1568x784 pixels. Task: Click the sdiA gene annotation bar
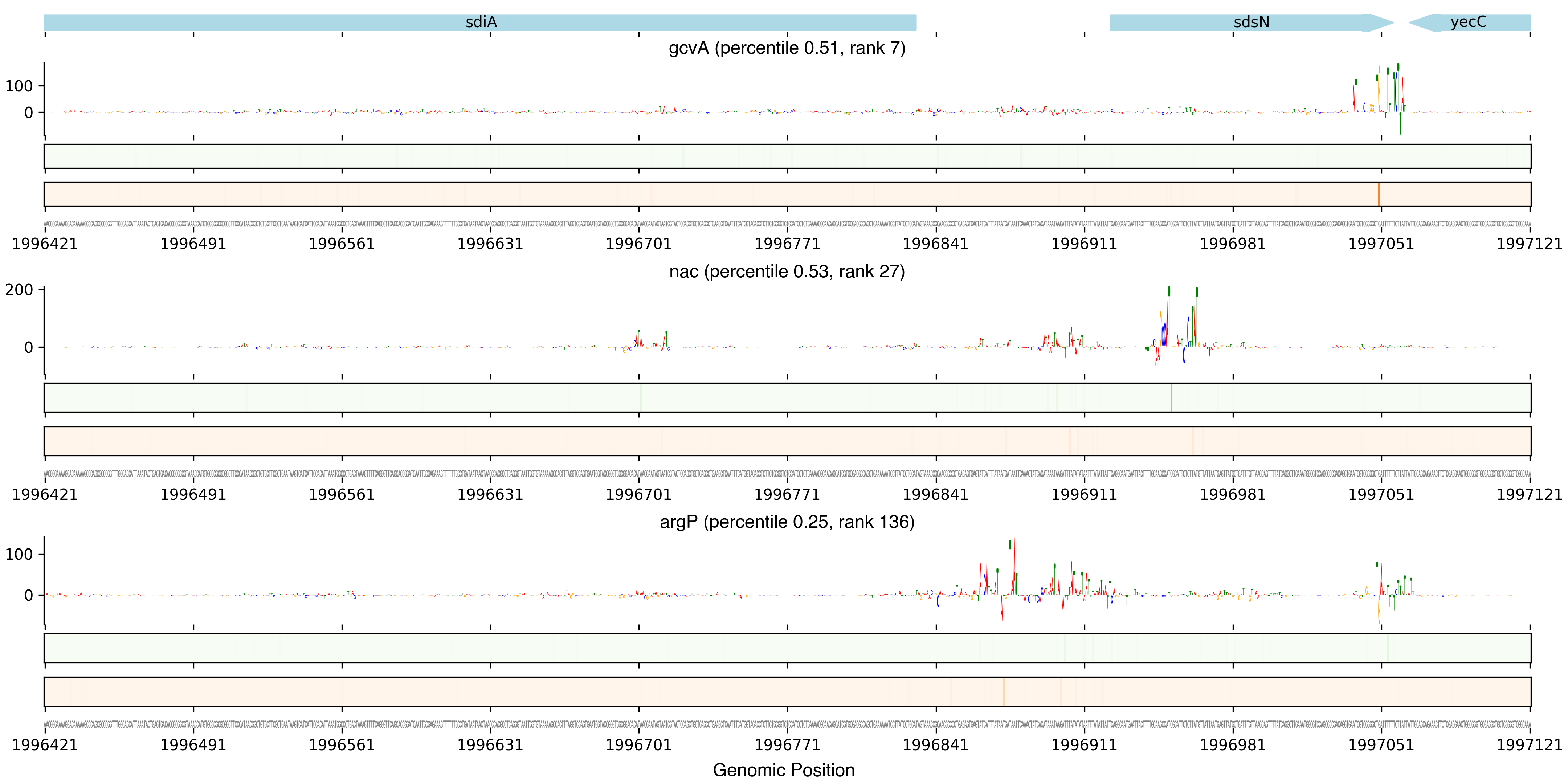(x=480, y=23)
